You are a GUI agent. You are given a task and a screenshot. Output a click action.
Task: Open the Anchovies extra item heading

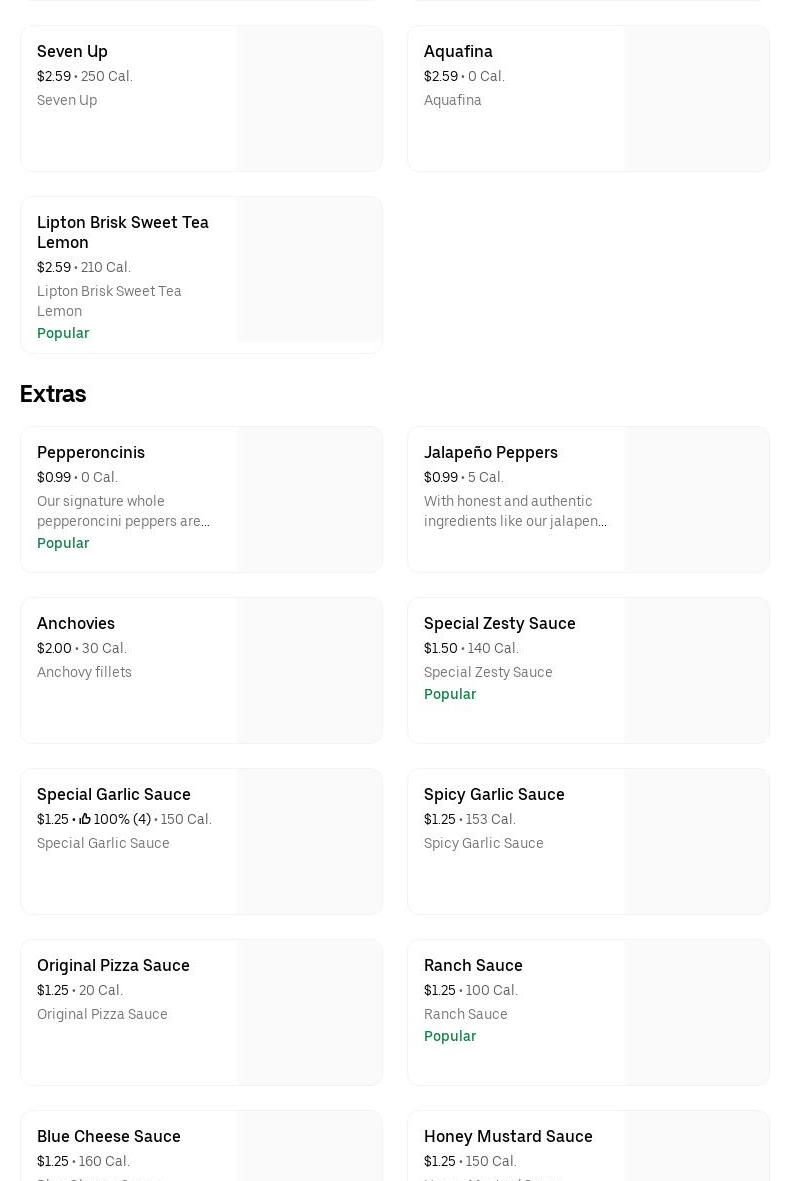pos(76,623)
